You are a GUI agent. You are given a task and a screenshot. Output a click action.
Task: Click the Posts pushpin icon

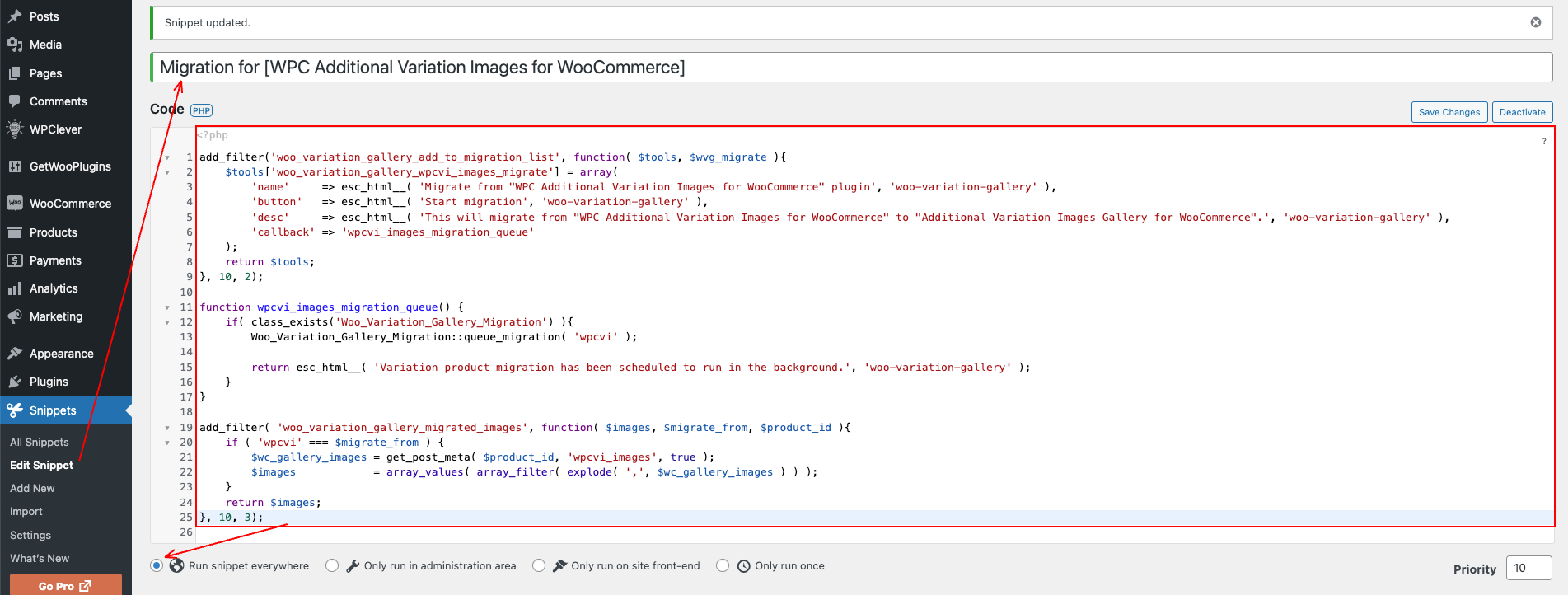point(15,16)
